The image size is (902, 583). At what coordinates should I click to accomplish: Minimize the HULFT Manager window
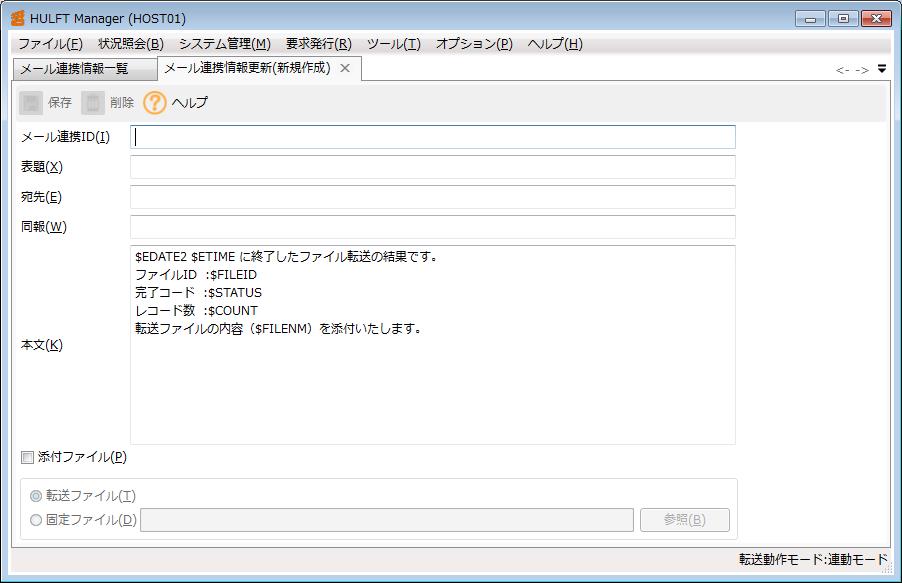[811, 18]
